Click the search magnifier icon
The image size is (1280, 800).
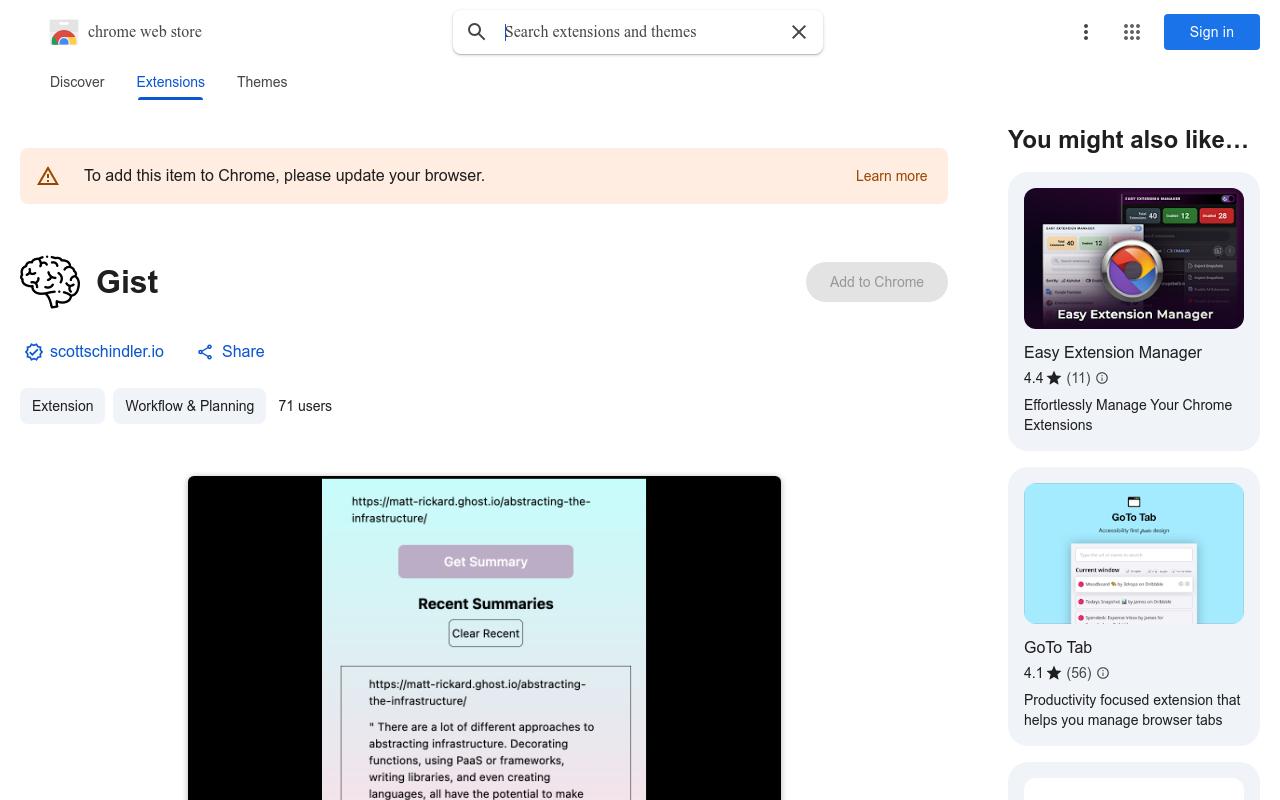pos(477,32)
